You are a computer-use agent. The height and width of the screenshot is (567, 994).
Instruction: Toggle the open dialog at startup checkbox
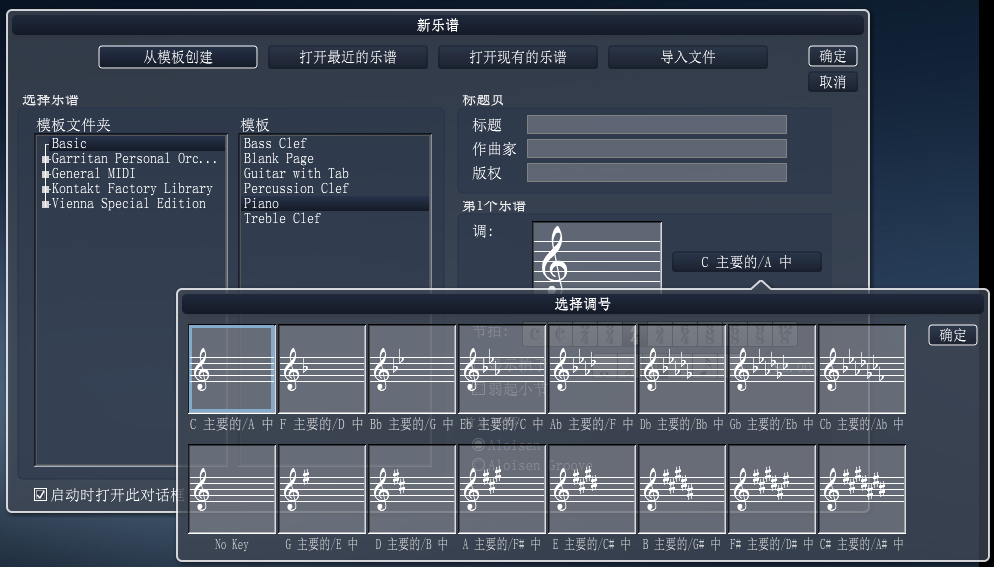tap(41, 494)
